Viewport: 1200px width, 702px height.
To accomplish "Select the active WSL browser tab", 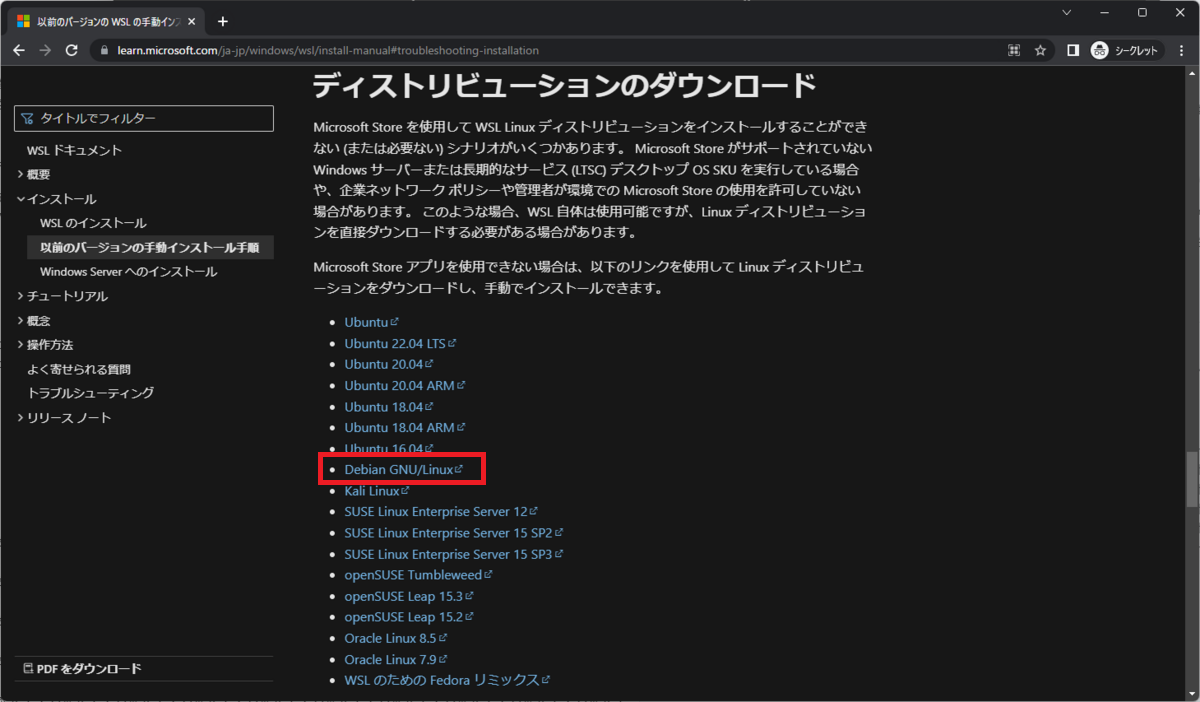I will pos(106,21).
